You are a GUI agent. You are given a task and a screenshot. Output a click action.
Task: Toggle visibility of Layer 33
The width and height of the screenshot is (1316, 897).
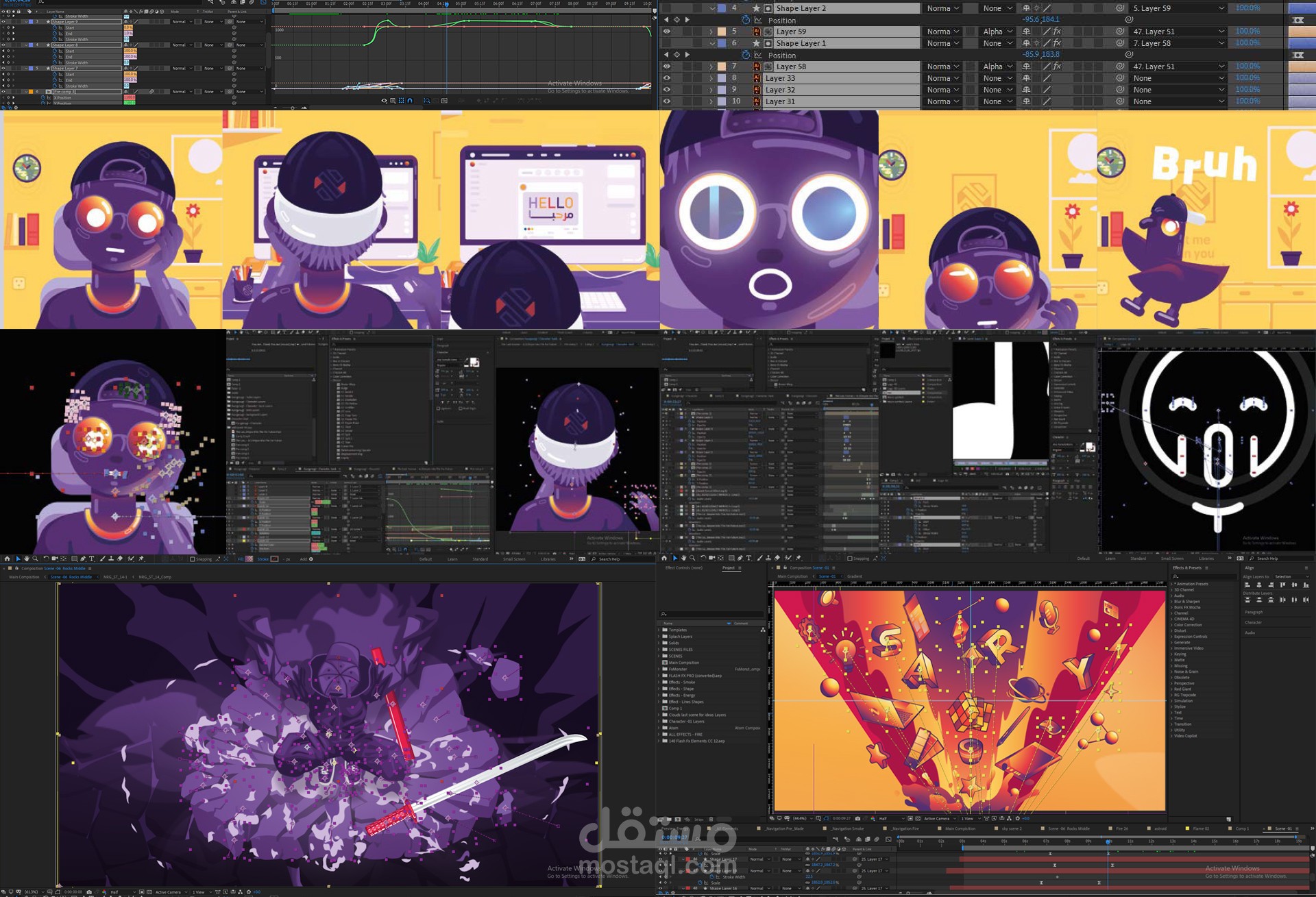[x=666, y=78]
